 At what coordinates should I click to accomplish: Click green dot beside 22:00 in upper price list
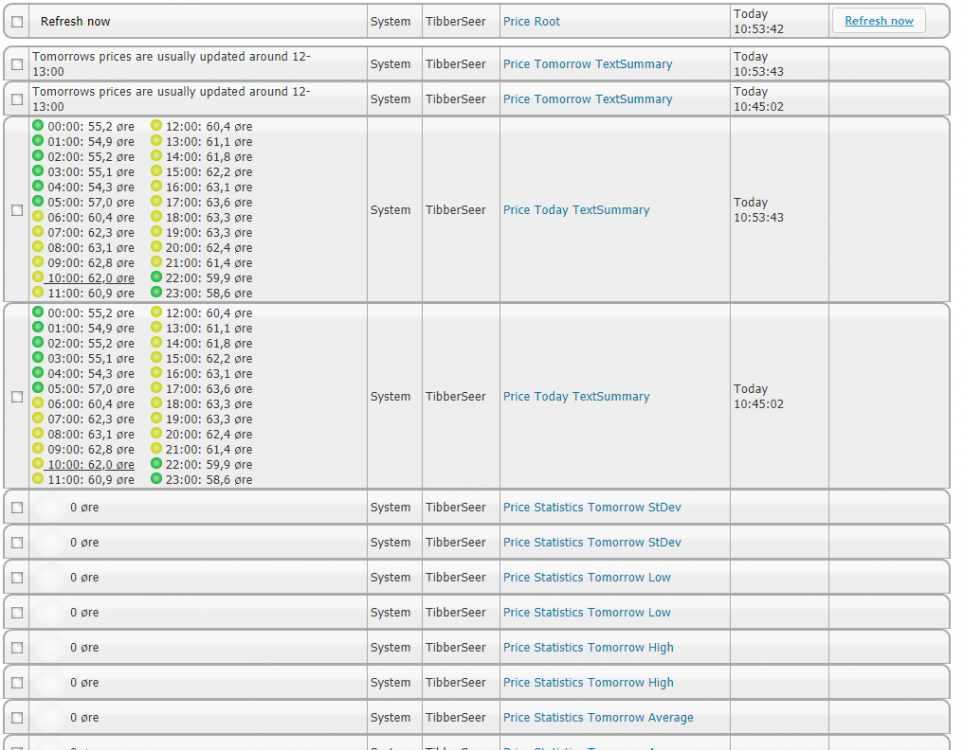pos(156,277)
